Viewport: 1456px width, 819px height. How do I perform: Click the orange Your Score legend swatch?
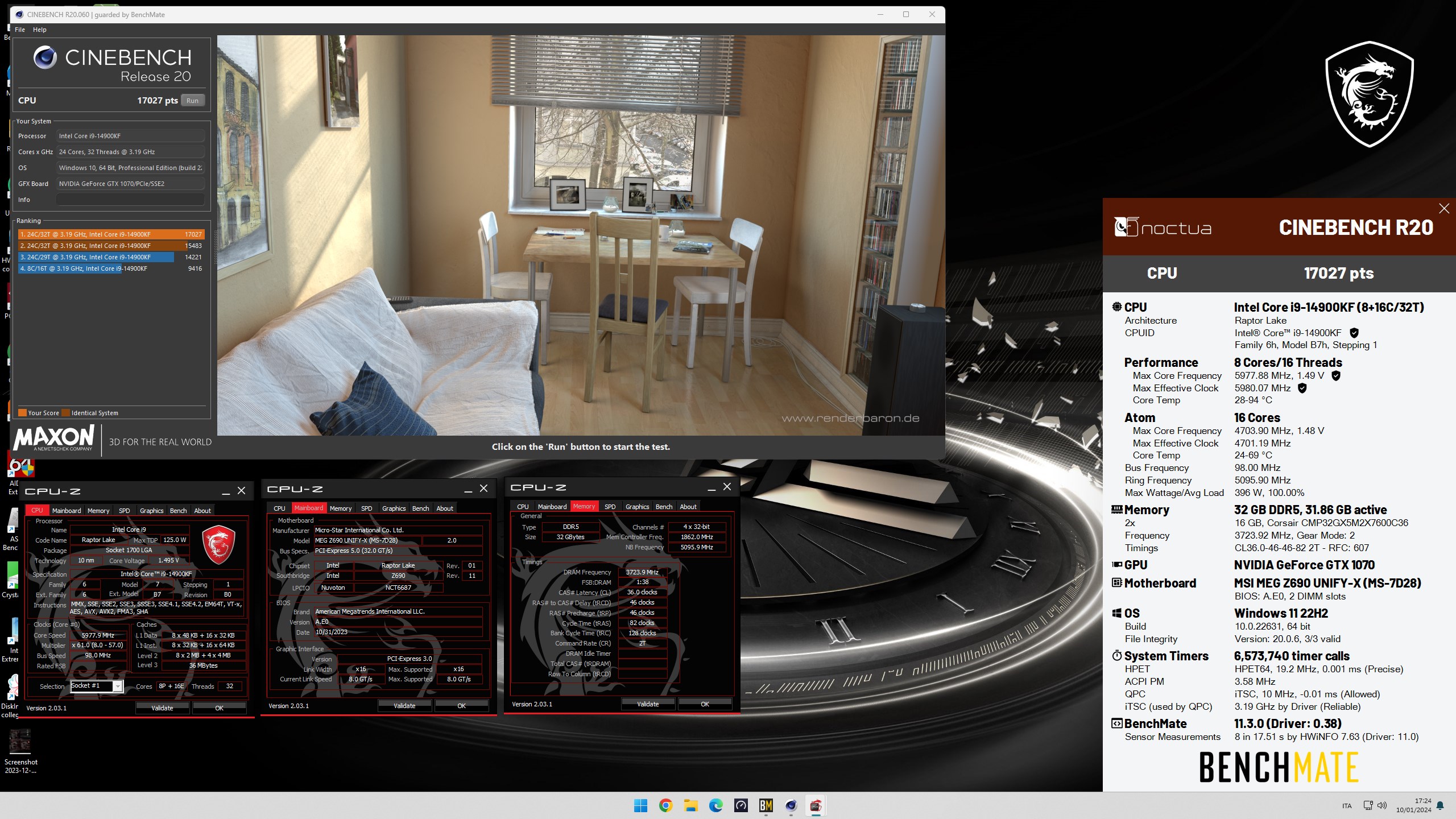tap(22, 413)
